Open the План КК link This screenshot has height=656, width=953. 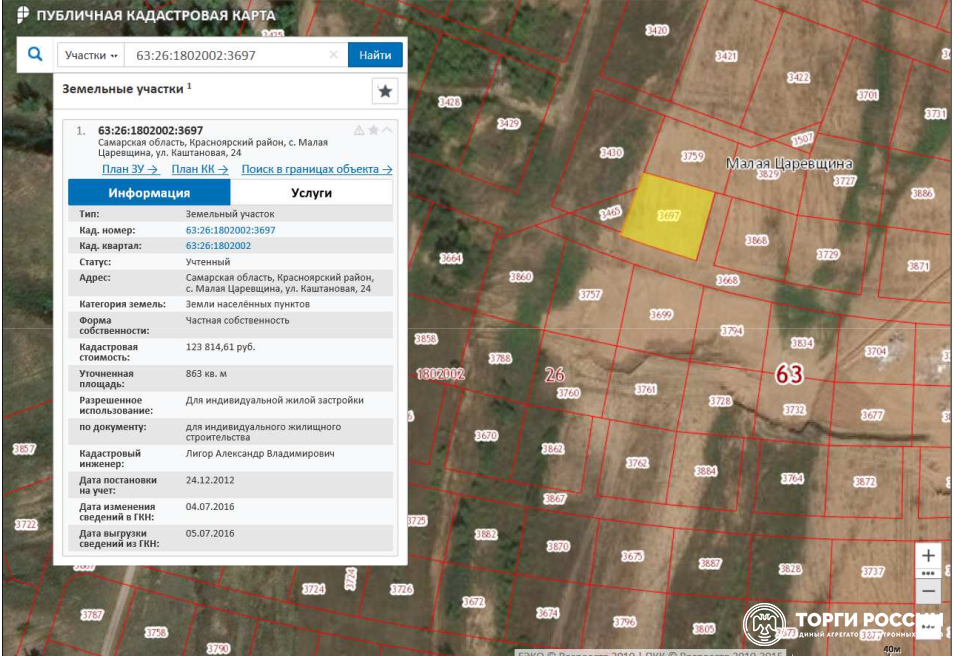pyautogui.click(x=200, y=169)
